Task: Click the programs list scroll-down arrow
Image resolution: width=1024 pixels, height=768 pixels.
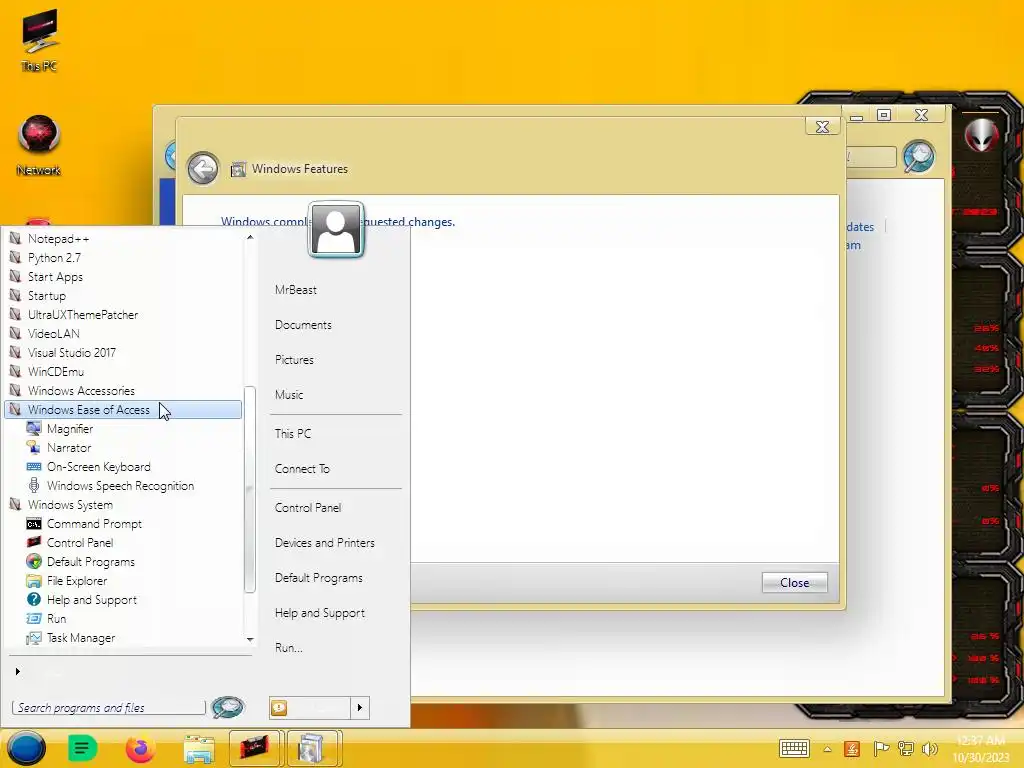Action: click(x=249, y=639)
